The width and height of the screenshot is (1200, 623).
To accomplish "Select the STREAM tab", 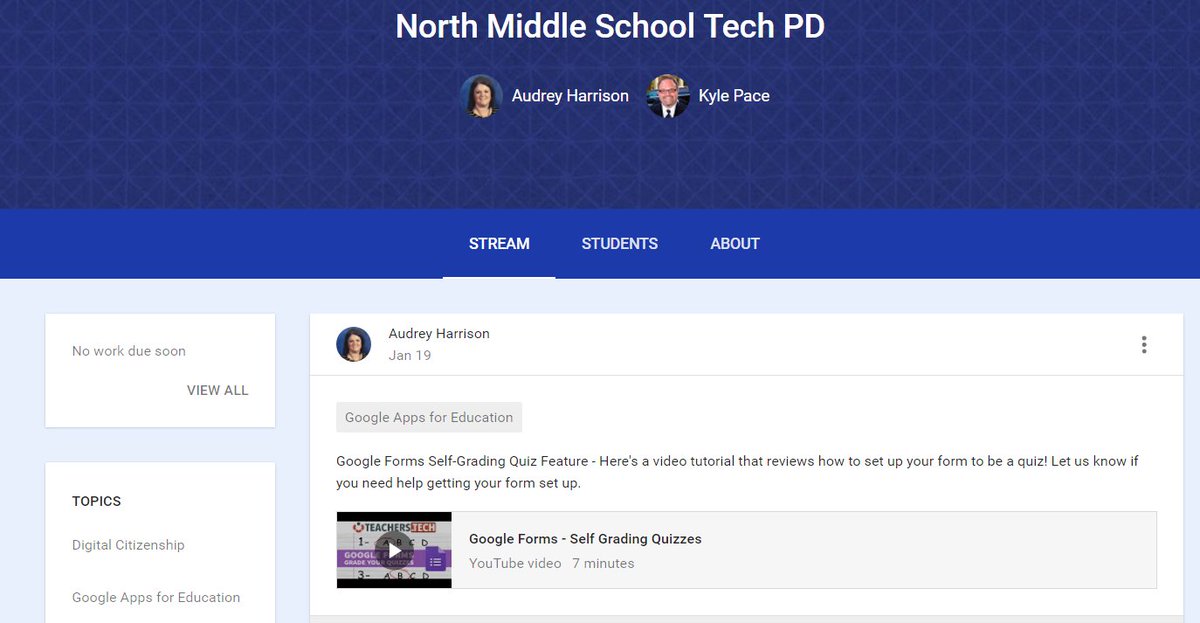I will 498,243.
